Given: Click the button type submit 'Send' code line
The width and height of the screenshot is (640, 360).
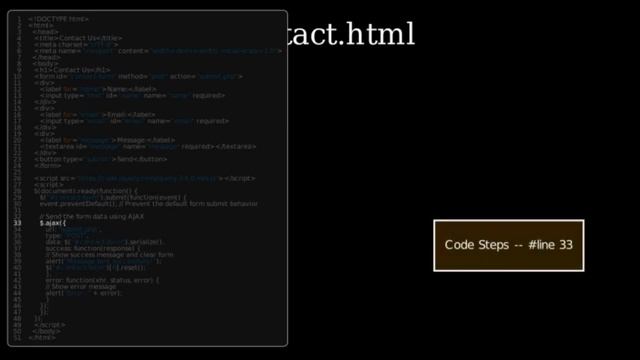Looking at the screenshot, I should pyautogui.click(x=100, y=159).
